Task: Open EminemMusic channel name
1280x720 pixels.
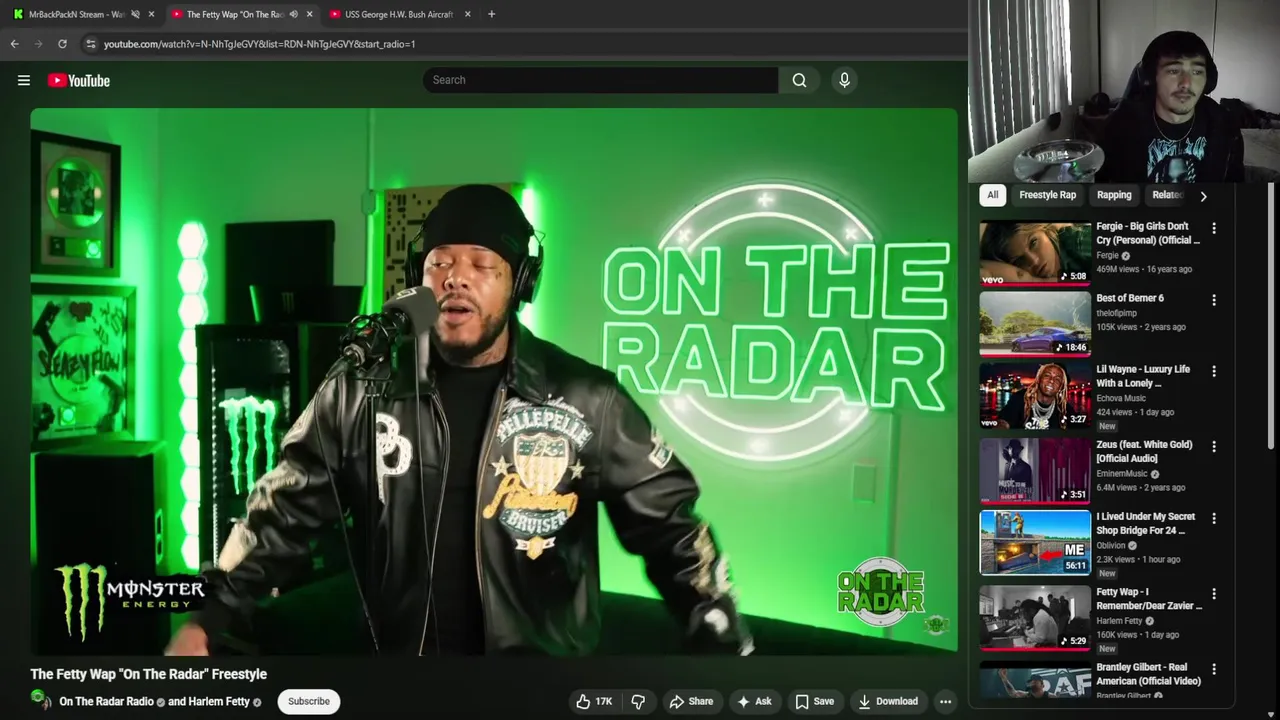Action: (x=1122, y=474)
